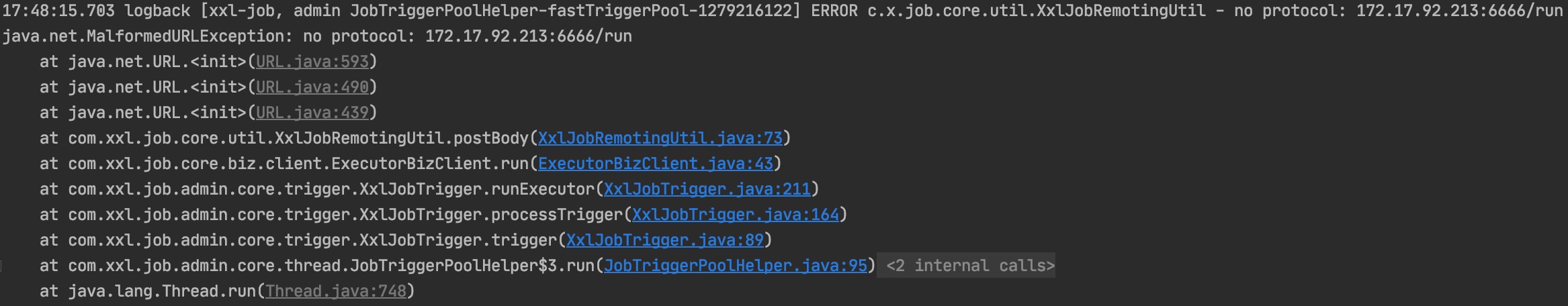Jump to XxlJobRemotingUtil.java:73 source link
The width and height of the screenshot is (1568, 306).
pyautogui.click(x=660, y=138)
